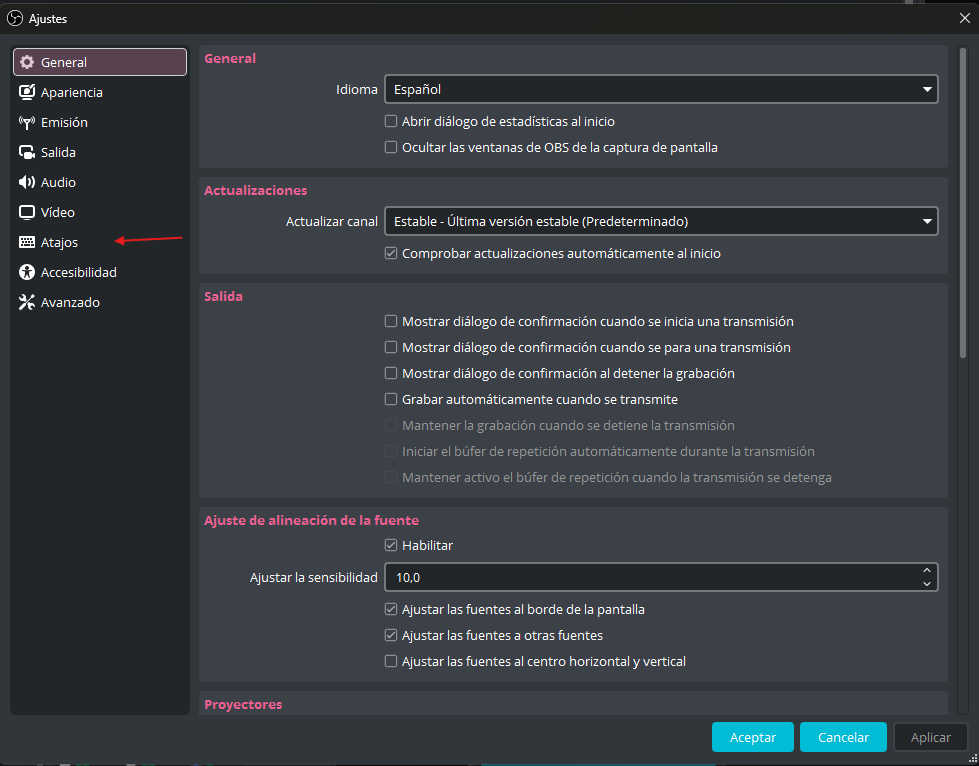Image resolution: width=979 pixels, height=766 pixels.
Task: Decrease sensibilidad with the down arrow
Action: point(927,584)
